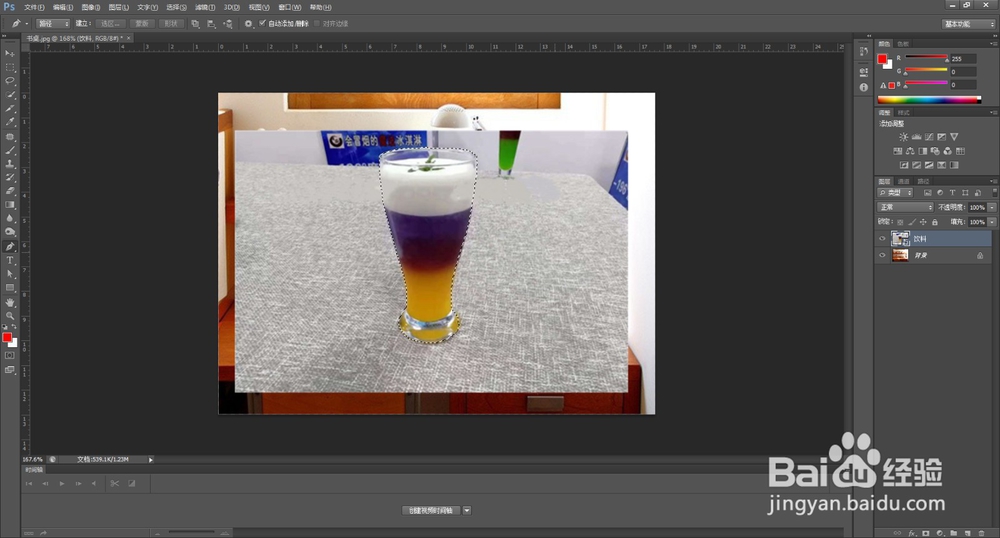Click the Curves adjustment icon
This screenshot has width=1000, height=538.
(929, 137)
